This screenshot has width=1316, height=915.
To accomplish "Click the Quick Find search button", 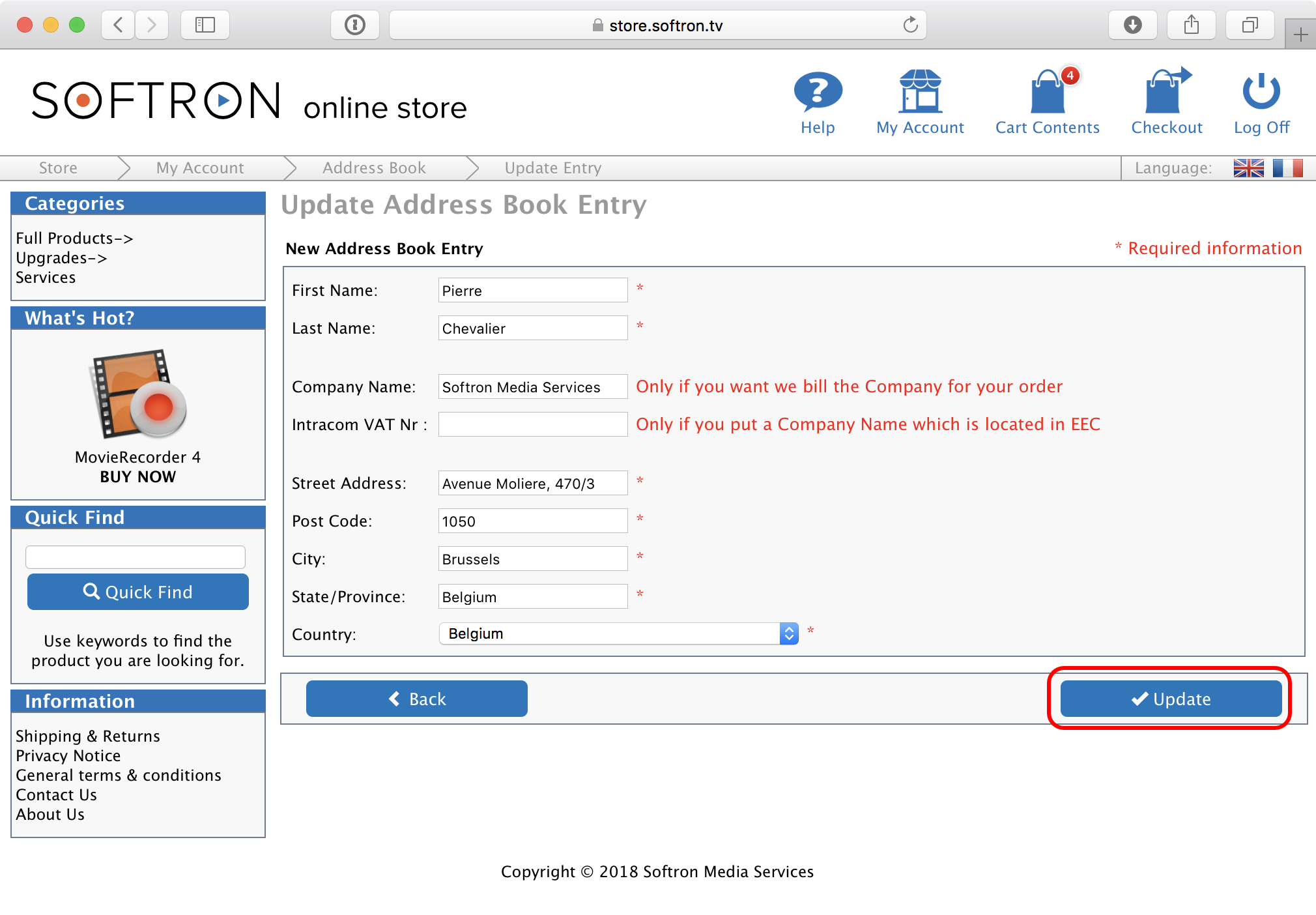I will (138, 592).
